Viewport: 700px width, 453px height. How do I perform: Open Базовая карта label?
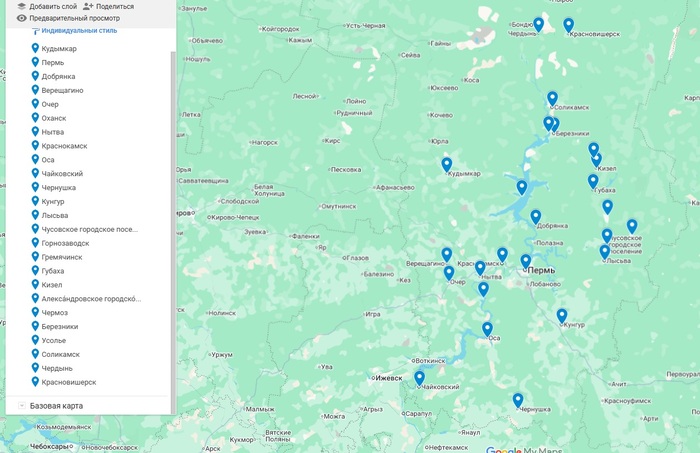click(x=56, y=406)
